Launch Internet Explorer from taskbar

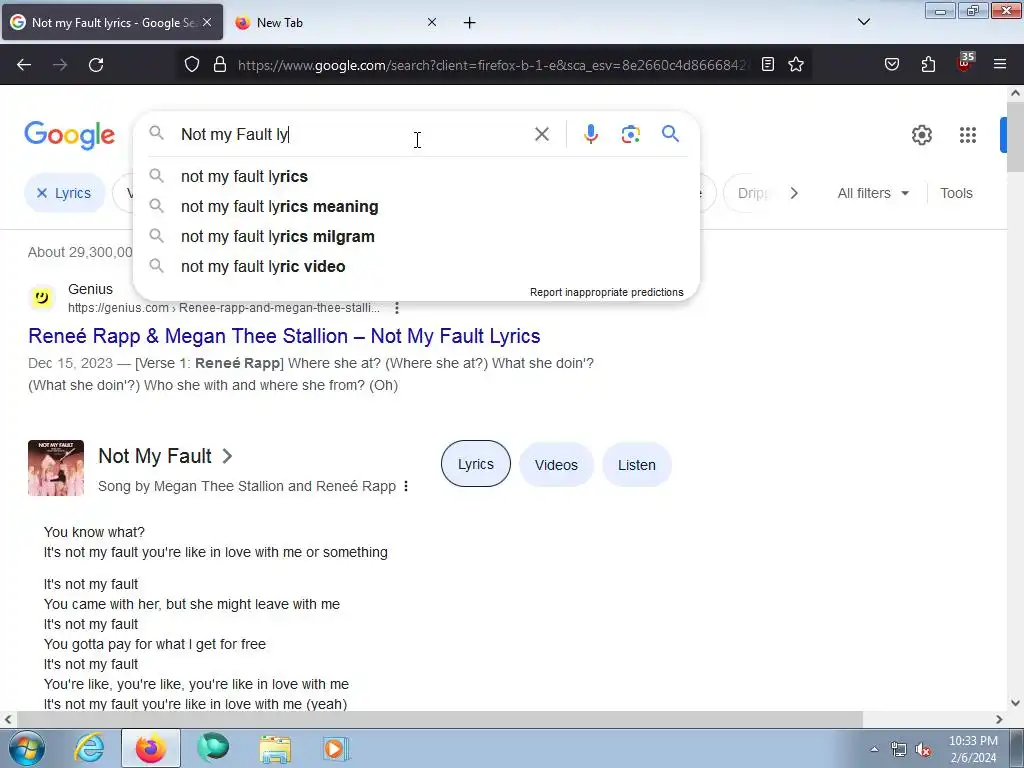89,748
